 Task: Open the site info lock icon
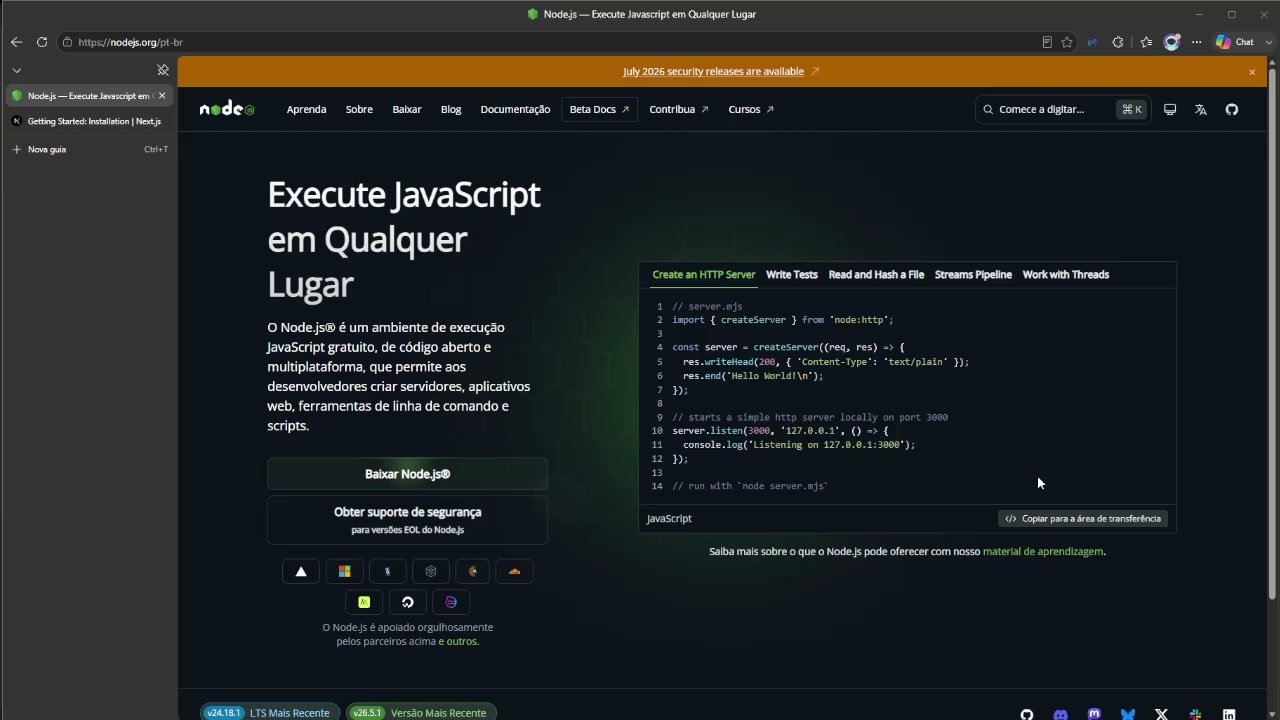[68, 42]
